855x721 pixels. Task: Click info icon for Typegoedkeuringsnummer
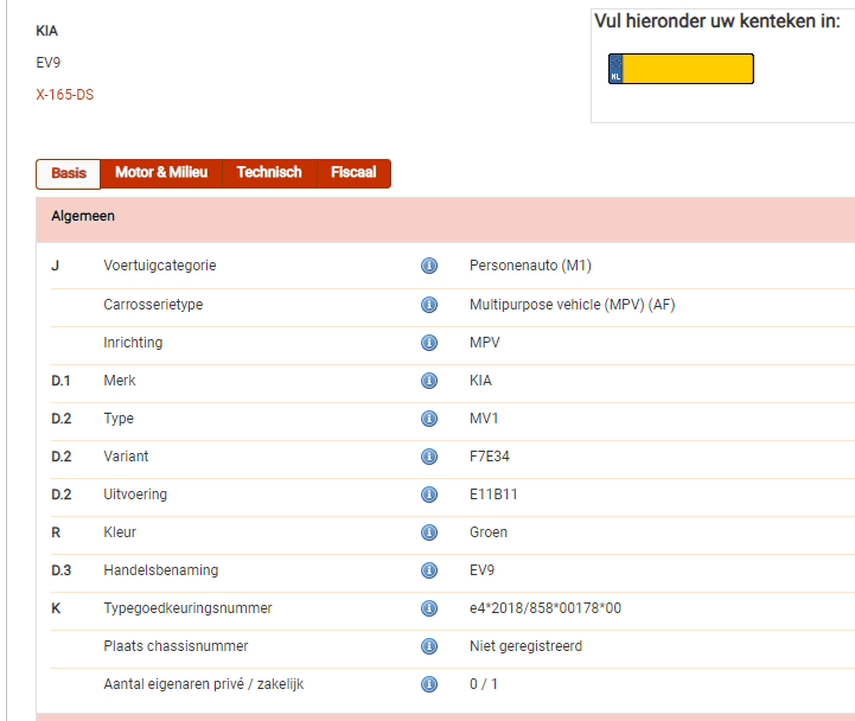click(429, 608)
